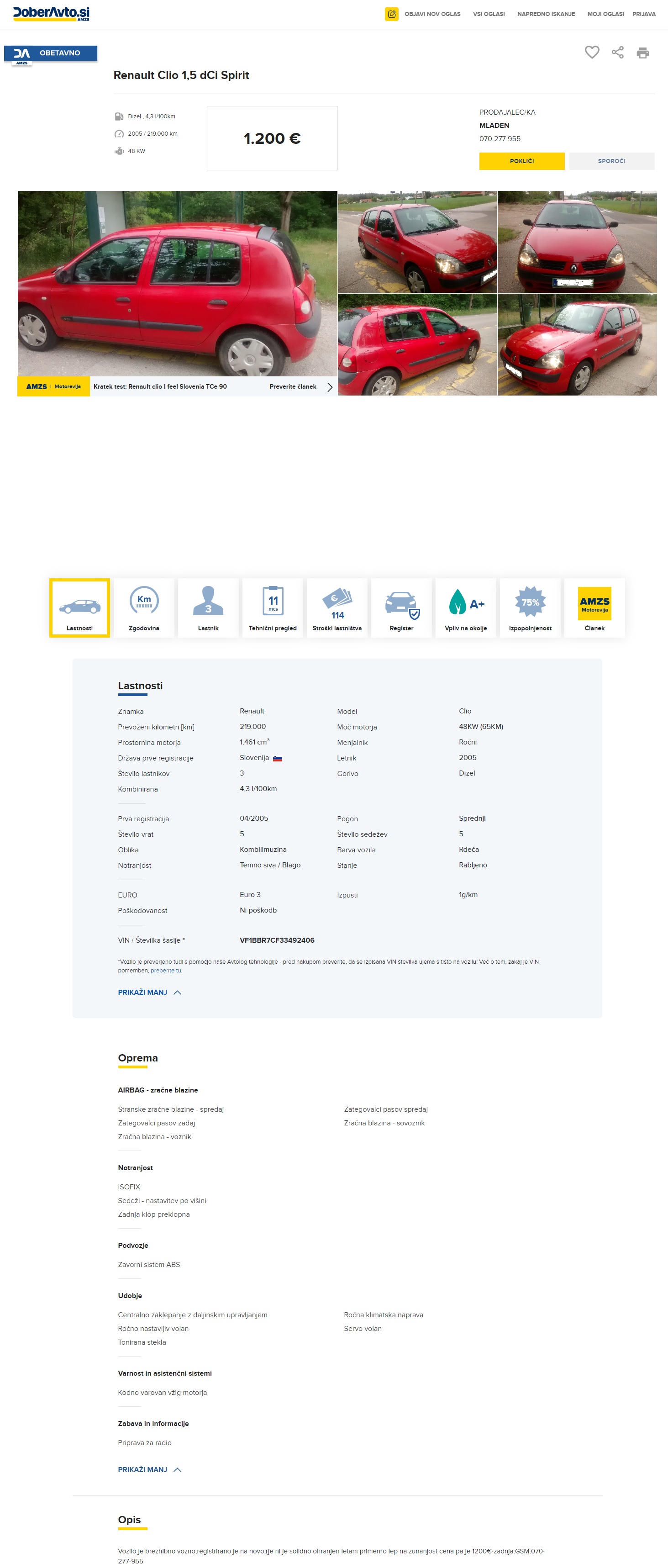This screenshot has height=1568, width=668.
Task: Open the main red Clio side photo
Action: pos(177,284)
